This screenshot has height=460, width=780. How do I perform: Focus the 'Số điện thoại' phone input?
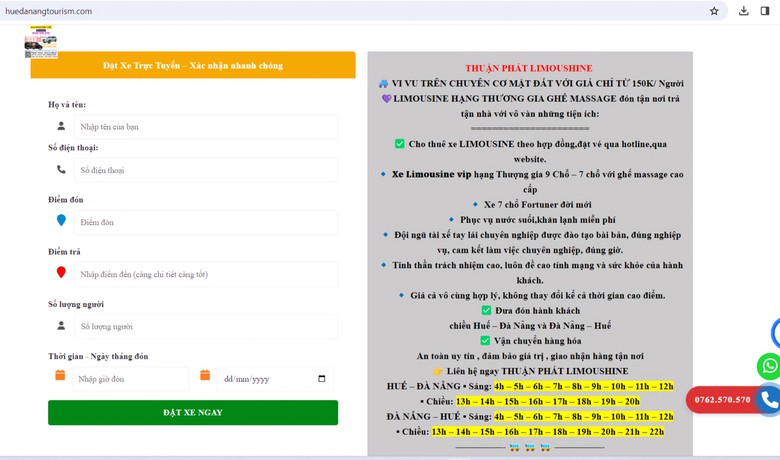205,170
